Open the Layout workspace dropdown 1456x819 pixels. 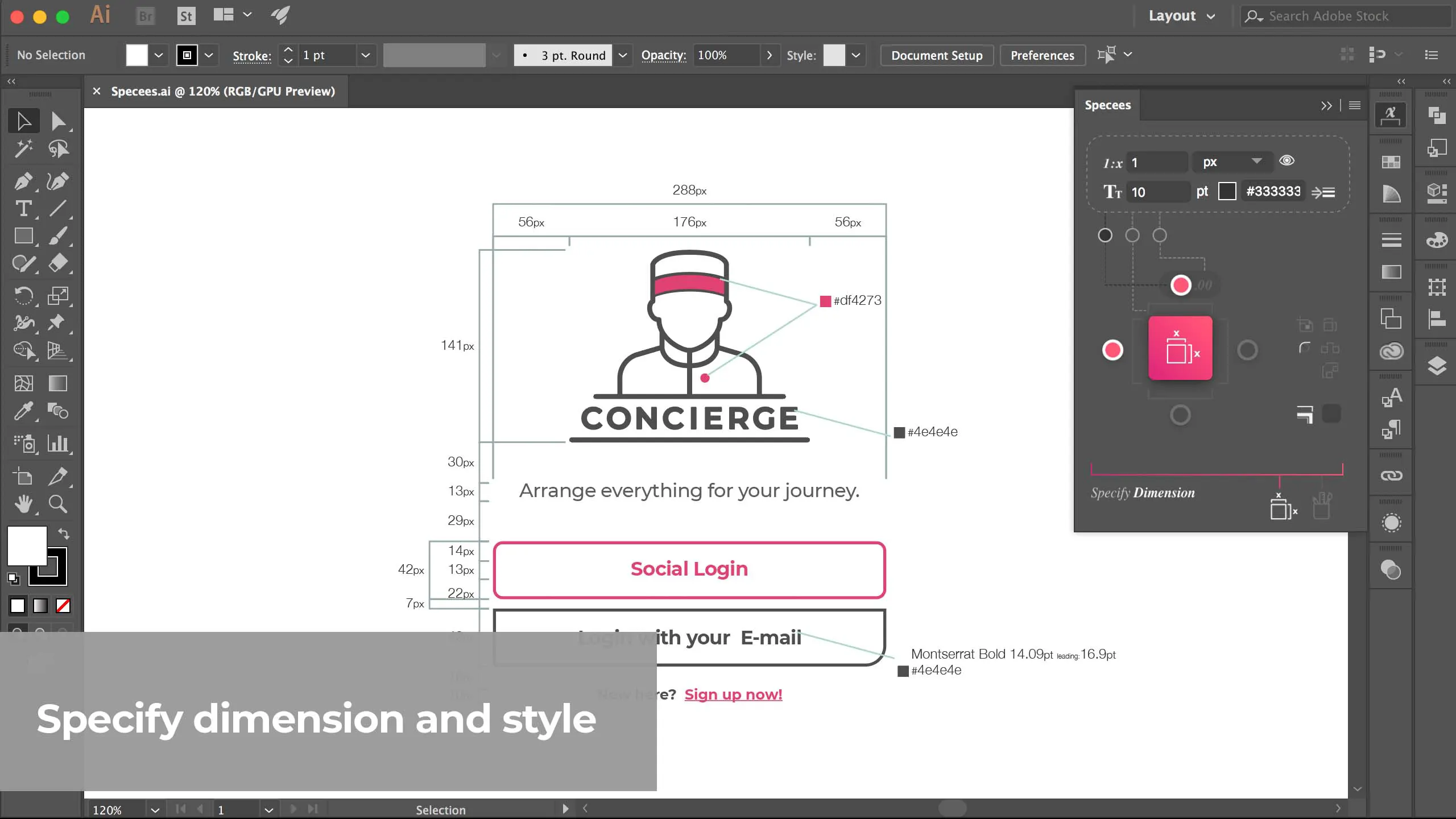pos(1182,16)
